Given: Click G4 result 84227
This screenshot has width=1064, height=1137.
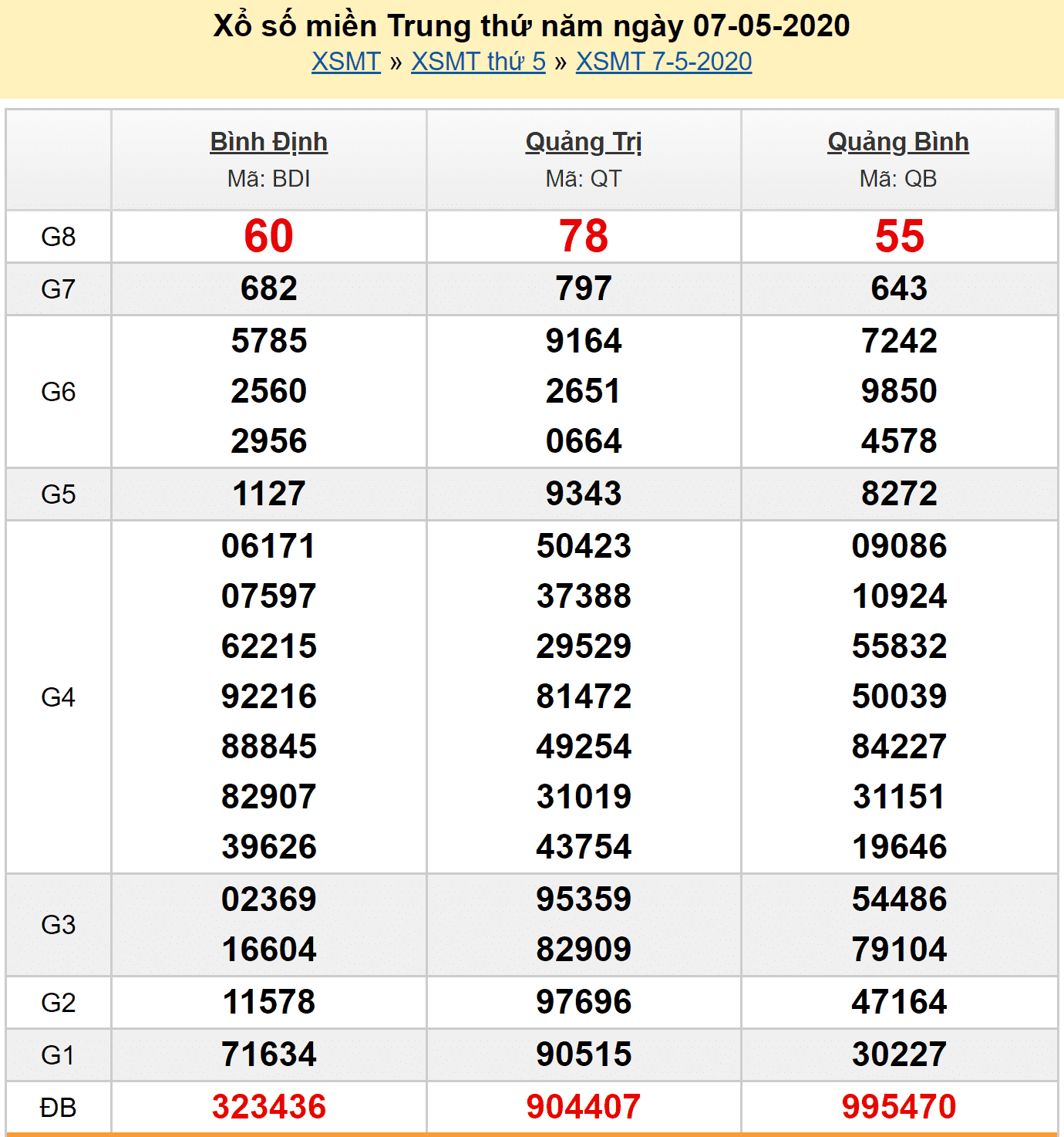Looking at the screenshot, I should tap(899, 747).
